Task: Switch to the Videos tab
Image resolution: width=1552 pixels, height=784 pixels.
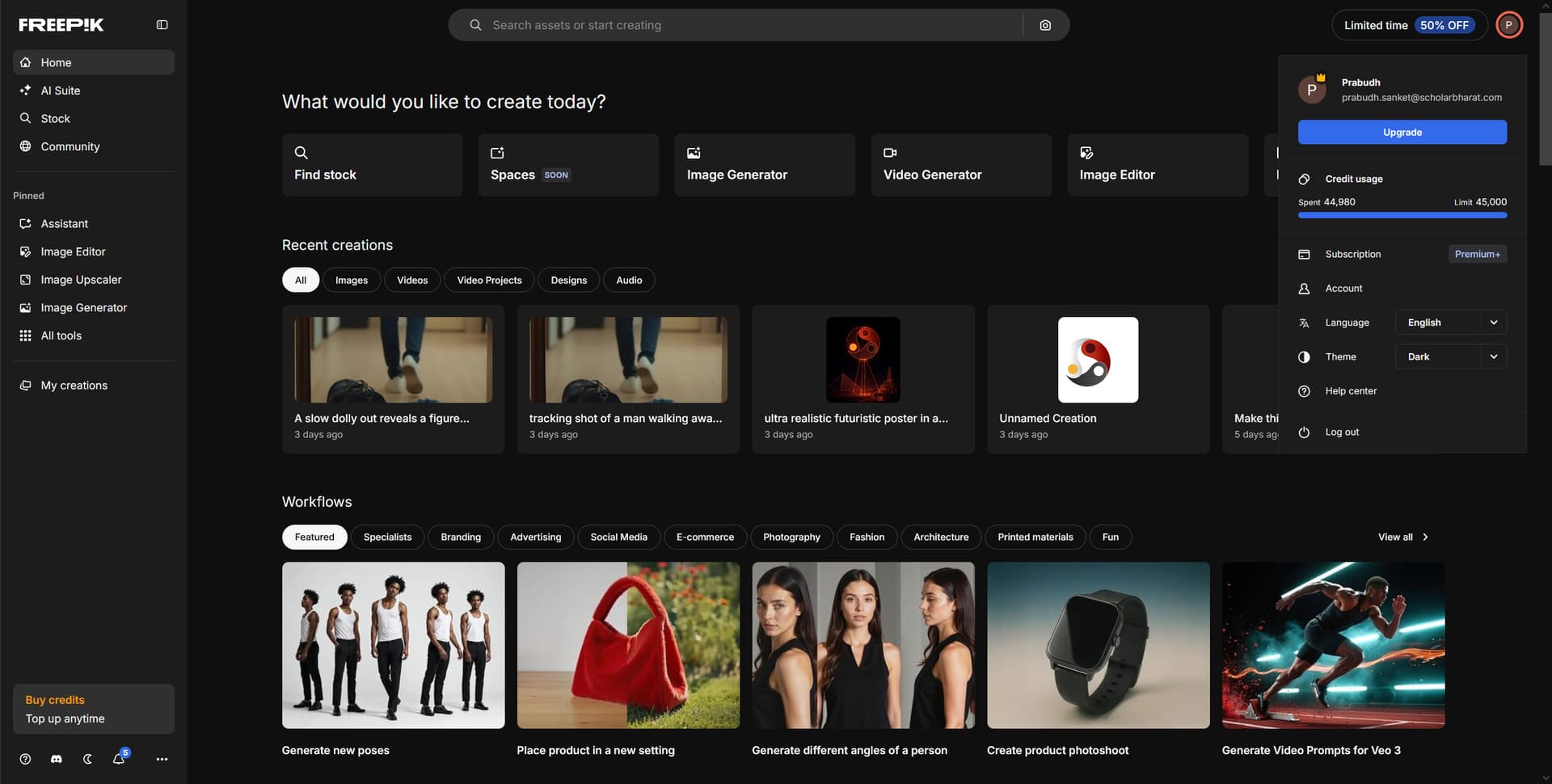Action: pyautogui.click(x=412, y=280)
